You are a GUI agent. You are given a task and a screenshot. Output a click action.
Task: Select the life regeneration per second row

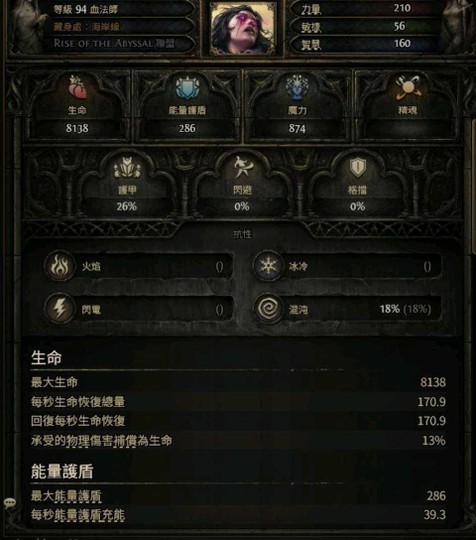coord(238,402)
